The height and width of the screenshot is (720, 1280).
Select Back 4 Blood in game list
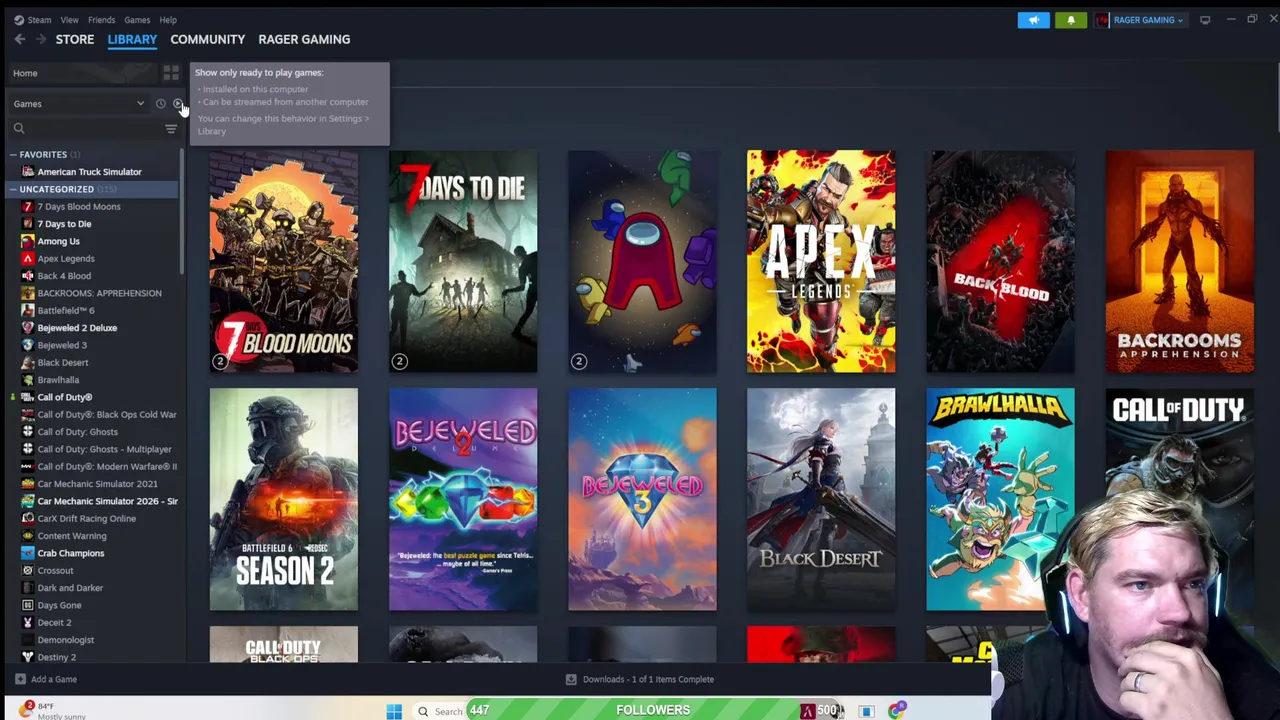(64, 276)
